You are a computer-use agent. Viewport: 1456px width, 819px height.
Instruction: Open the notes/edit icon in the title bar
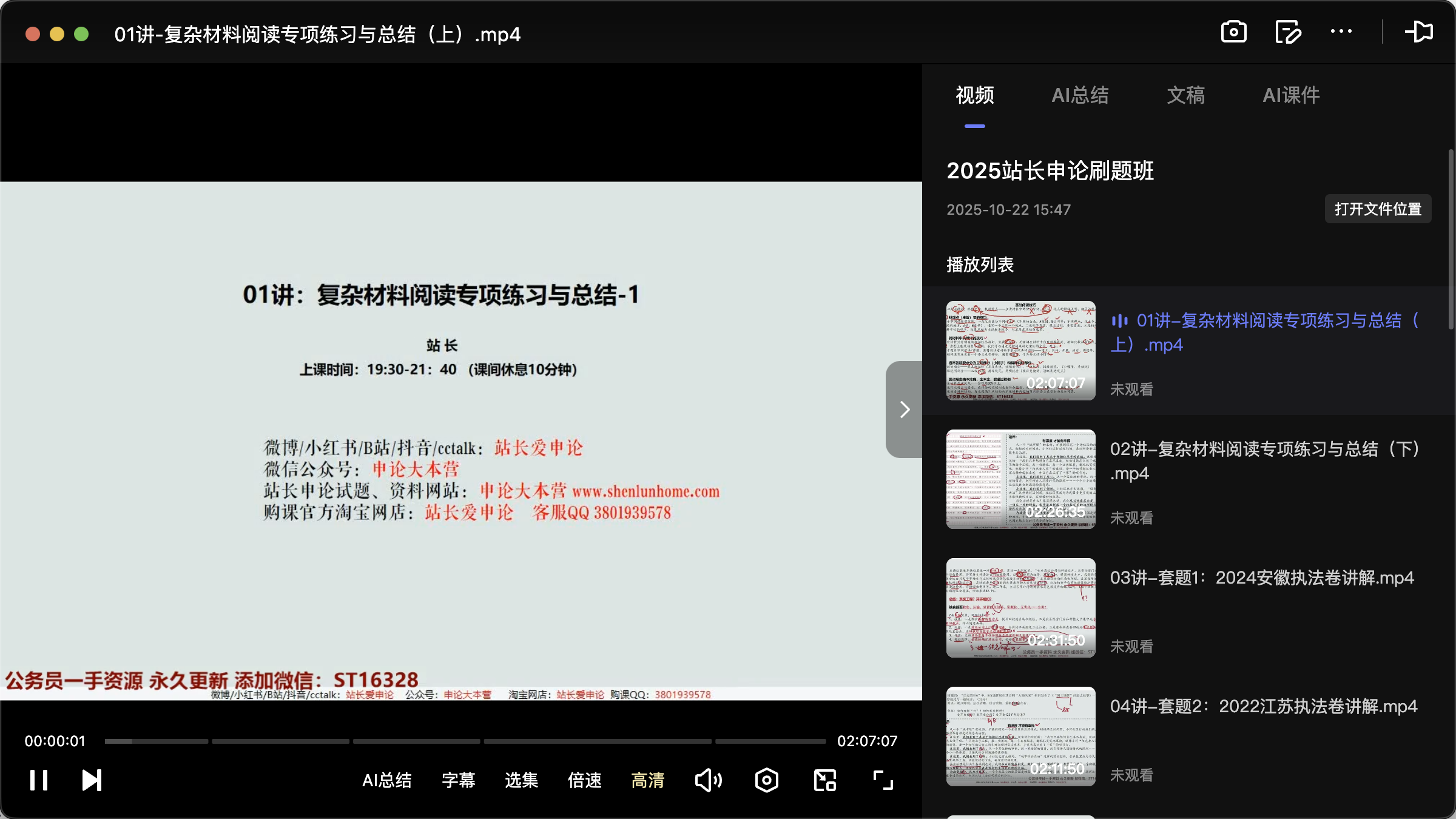click(1287, 32)
